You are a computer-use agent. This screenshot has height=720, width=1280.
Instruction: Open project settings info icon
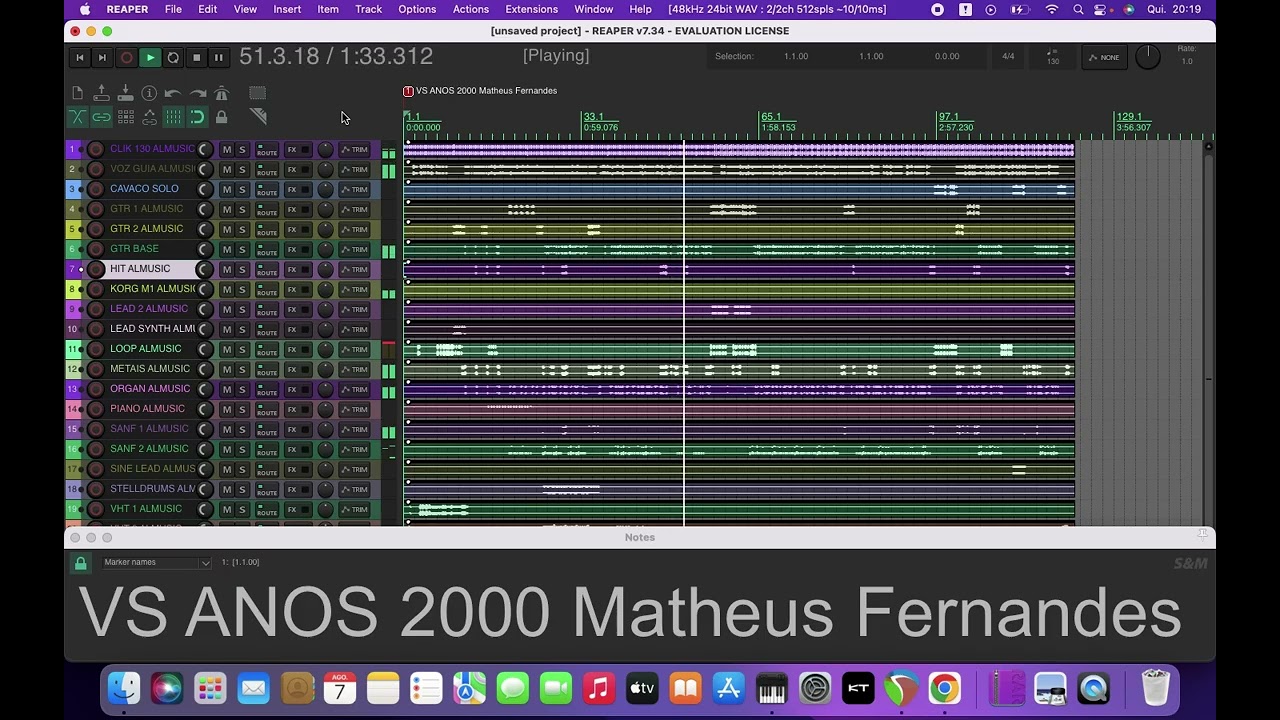149,93
